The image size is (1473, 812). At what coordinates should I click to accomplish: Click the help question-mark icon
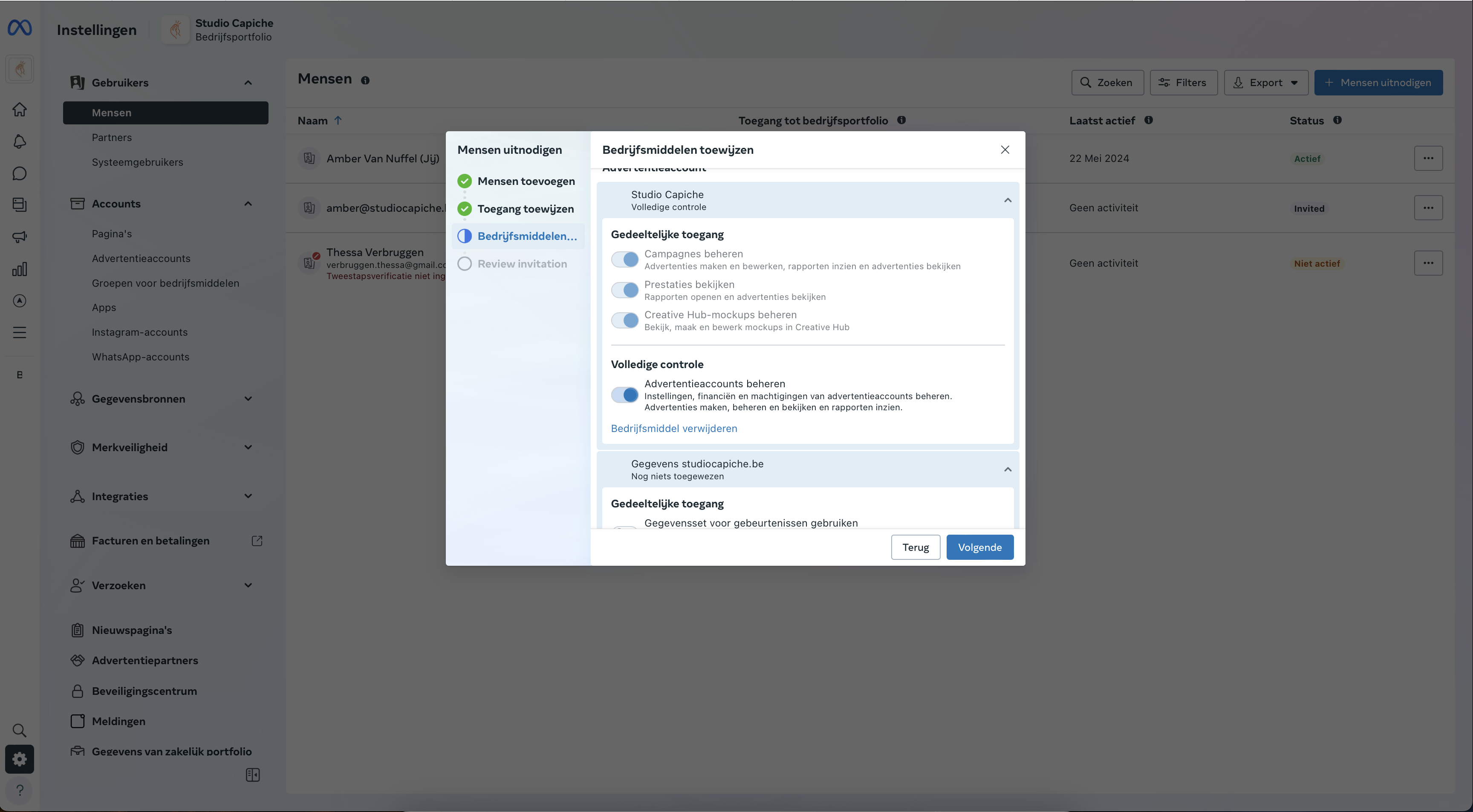(x=20, y=790)
